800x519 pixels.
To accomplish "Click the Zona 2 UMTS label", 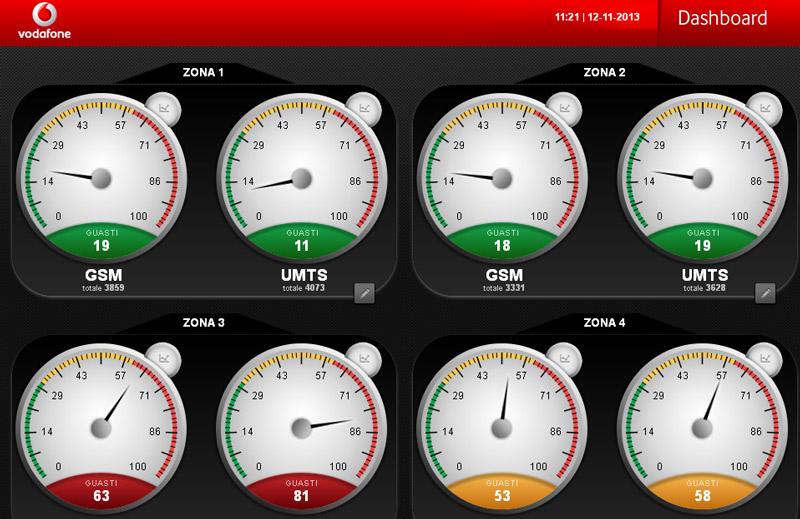I will (705, 275).
